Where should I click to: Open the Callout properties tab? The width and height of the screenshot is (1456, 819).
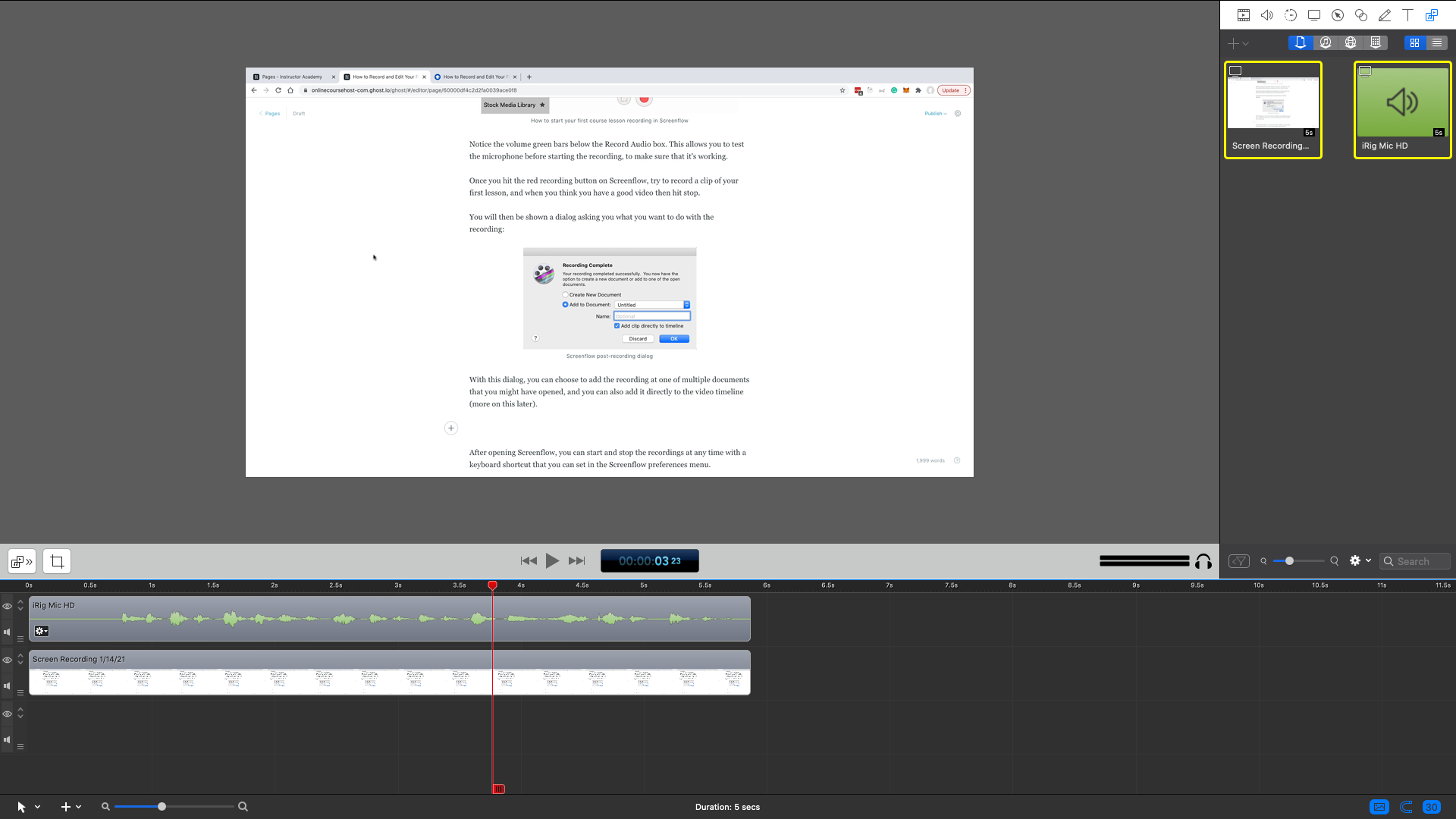1338,15
